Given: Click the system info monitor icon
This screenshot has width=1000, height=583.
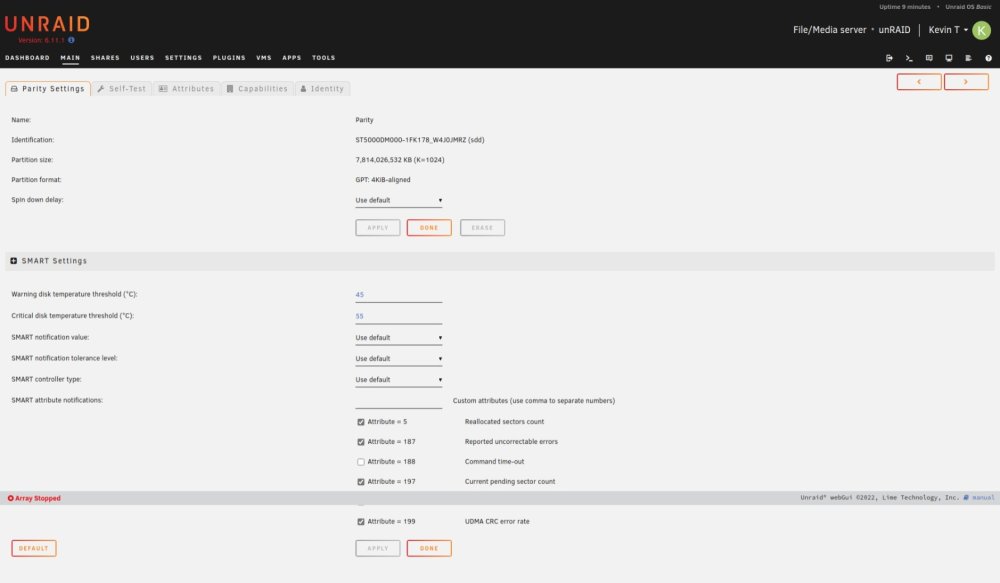Looking at the screenshot, I should click(949, 58).
